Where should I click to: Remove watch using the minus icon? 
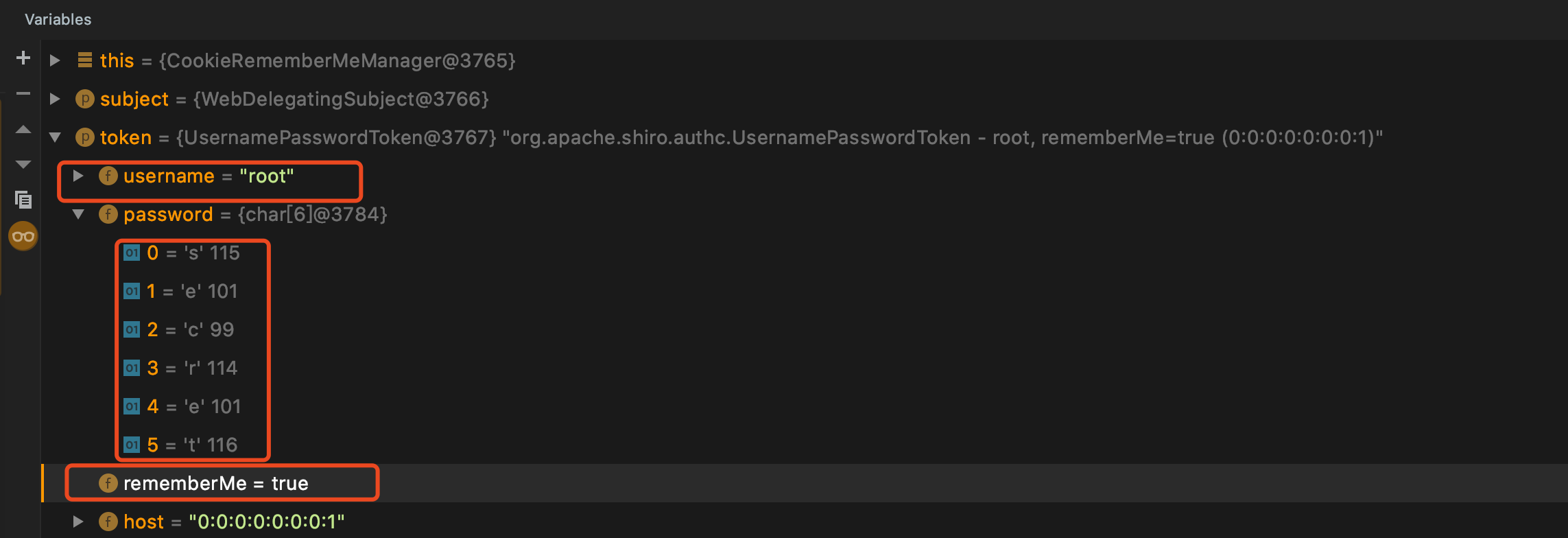click(23, 94)
